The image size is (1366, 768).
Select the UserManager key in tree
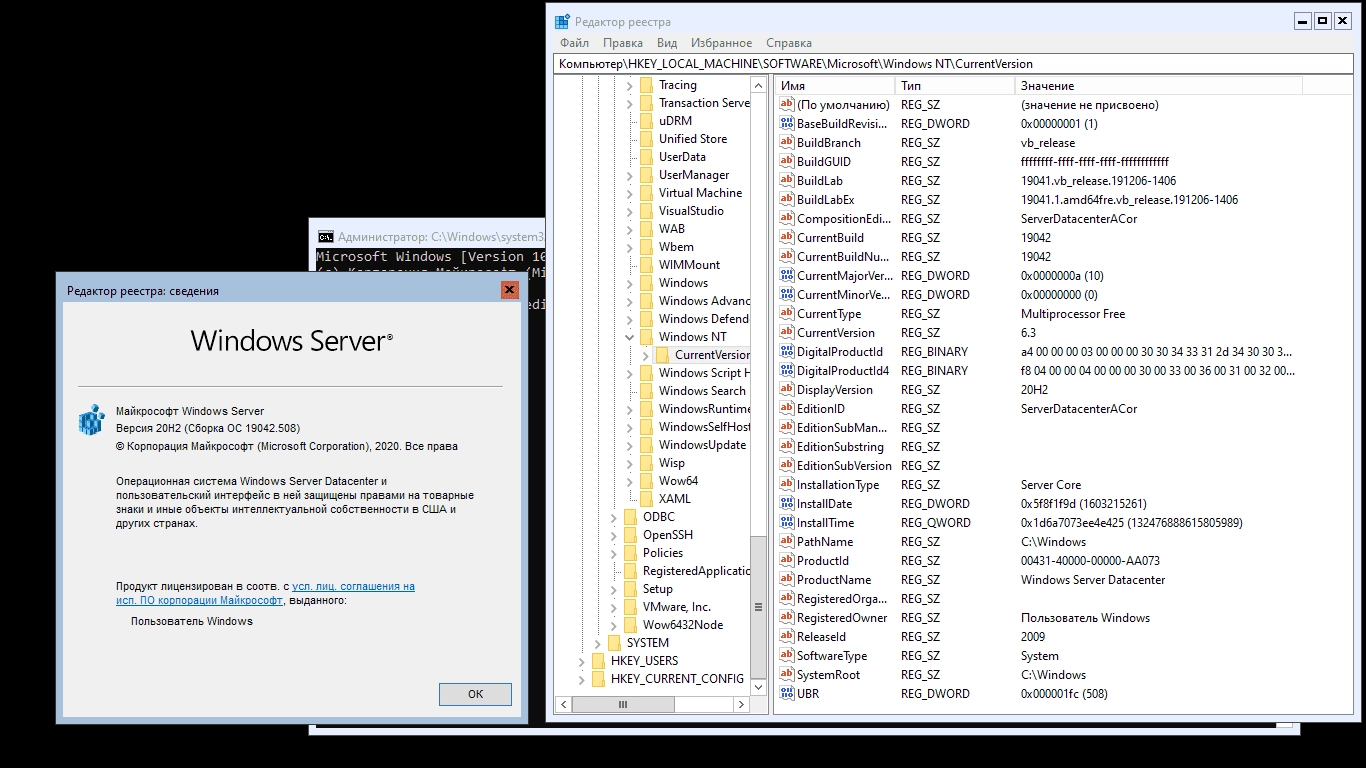694,175
